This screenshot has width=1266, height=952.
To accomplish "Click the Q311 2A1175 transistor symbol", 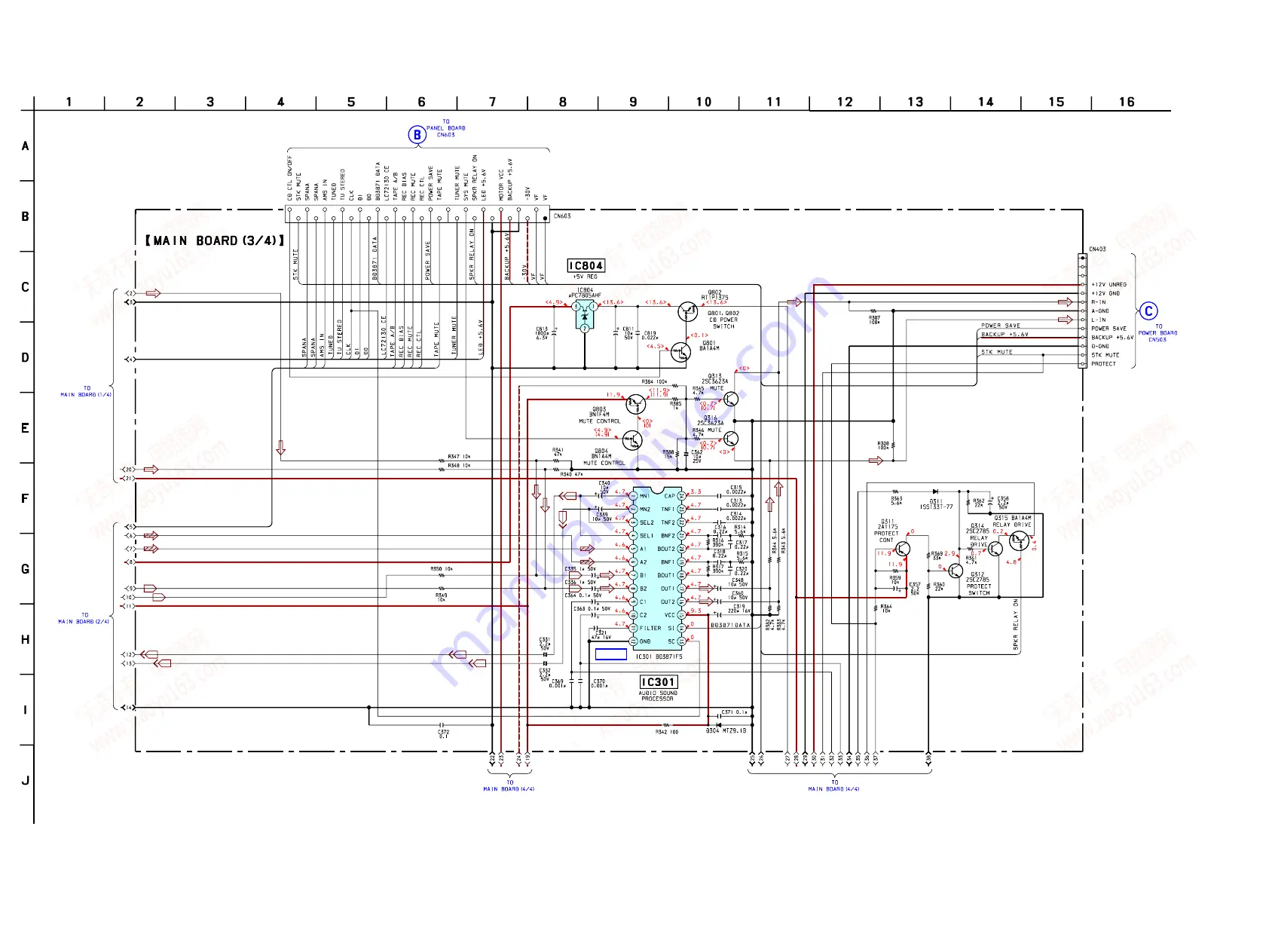I will [902, 549].
